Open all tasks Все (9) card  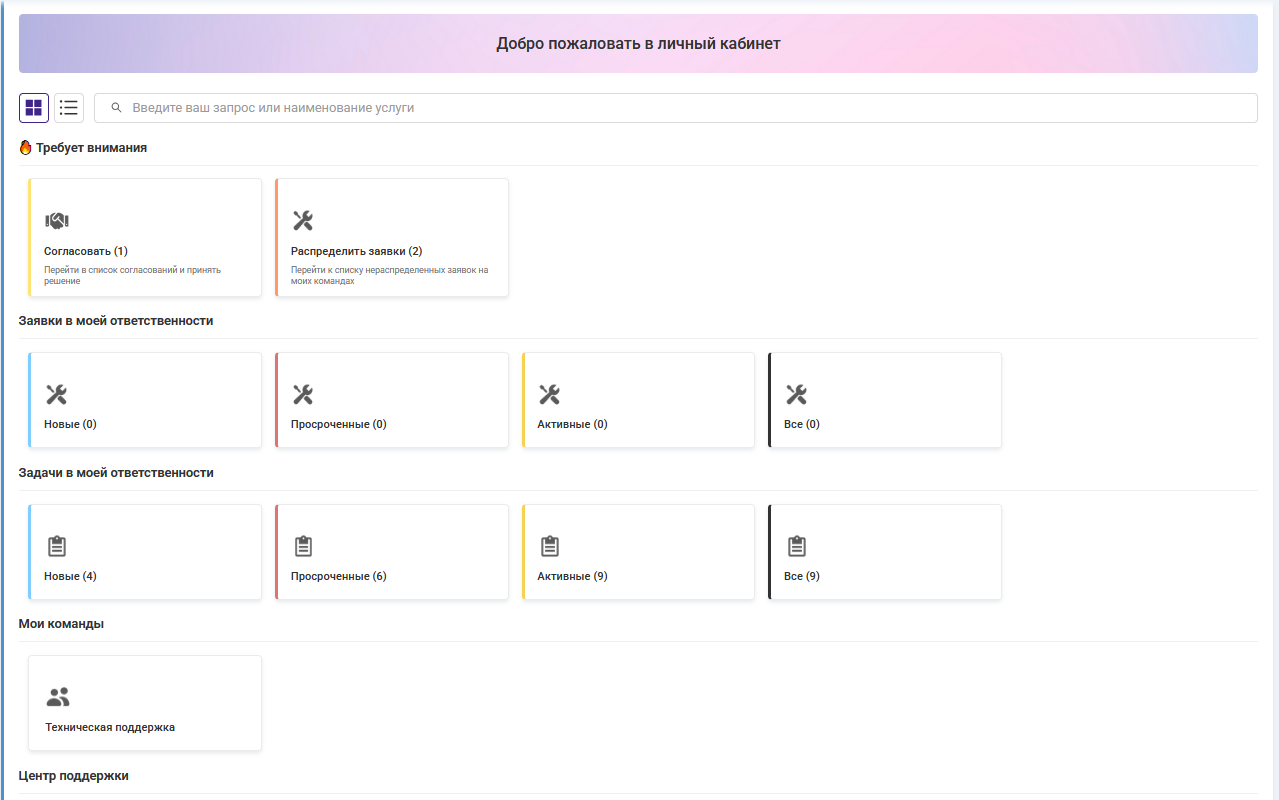click(884, 552)
